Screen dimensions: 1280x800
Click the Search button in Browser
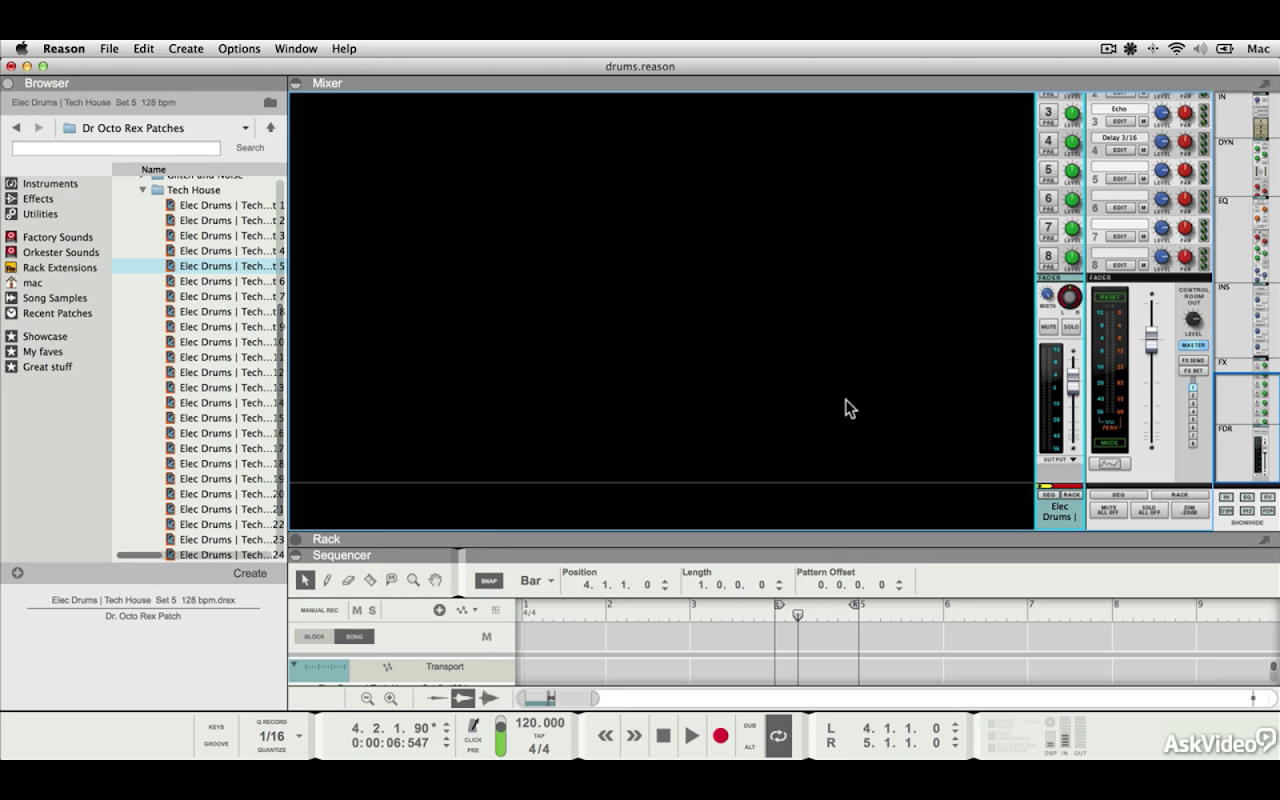[x=250, y=148]
